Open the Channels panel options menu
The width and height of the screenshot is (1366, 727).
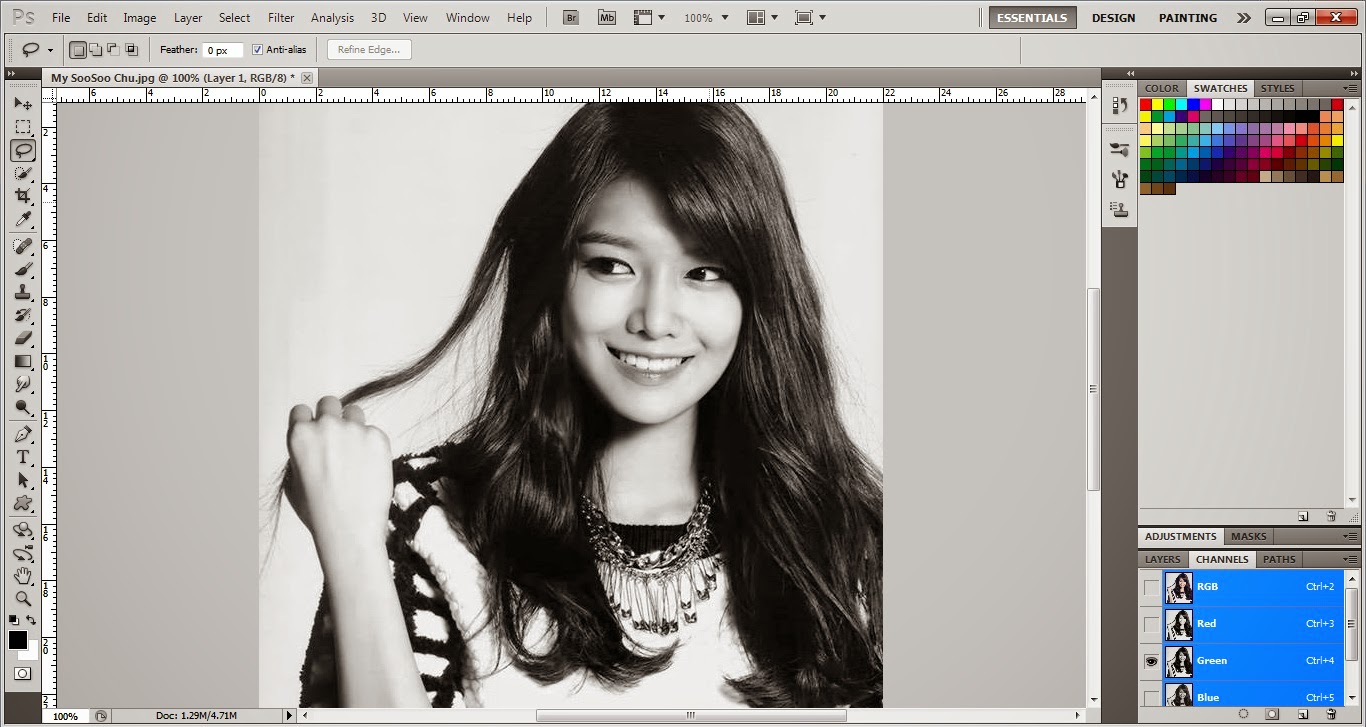pyautogui.click(x=1350, y=559)
